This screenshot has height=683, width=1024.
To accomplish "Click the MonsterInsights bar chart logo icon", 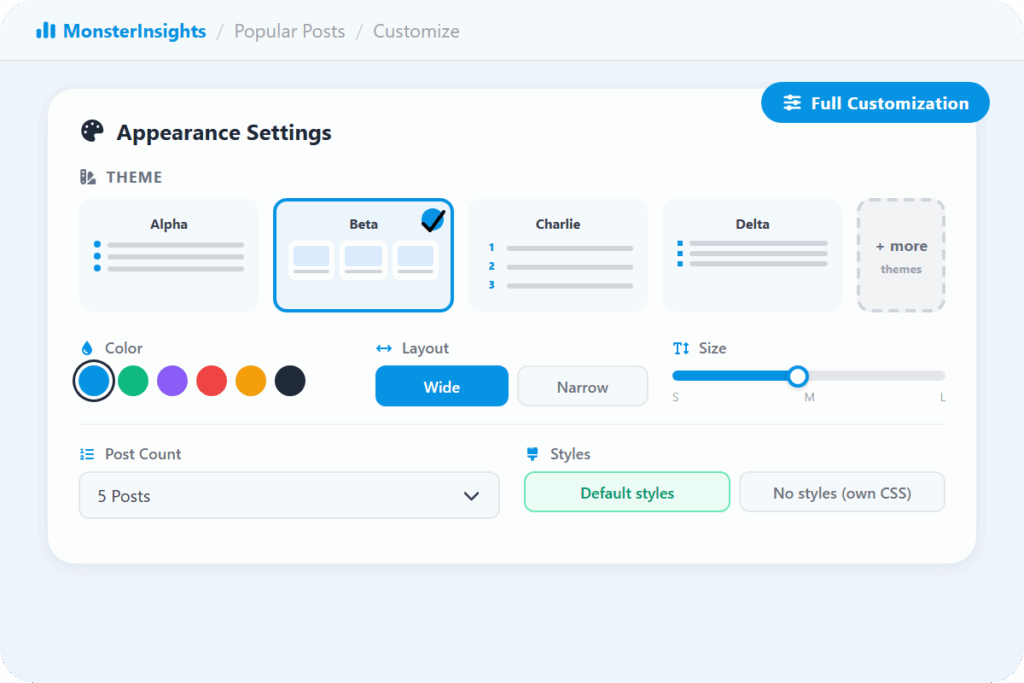I will pos(46,31).
